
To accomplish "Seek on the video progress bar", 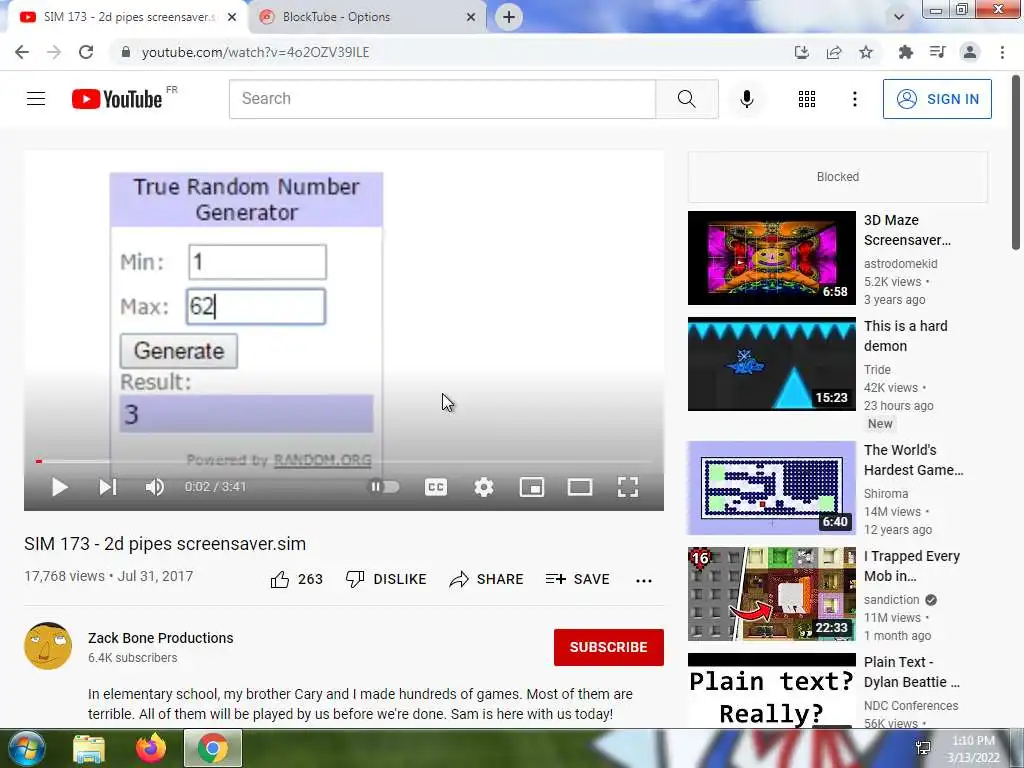I will [344, 461].
